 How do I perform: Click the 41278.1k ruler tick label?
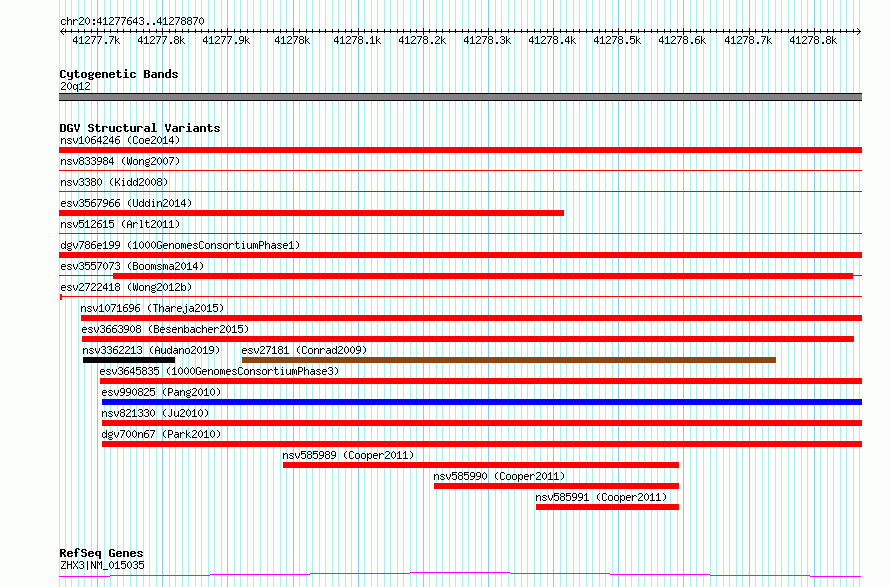[x=357, y=40]
